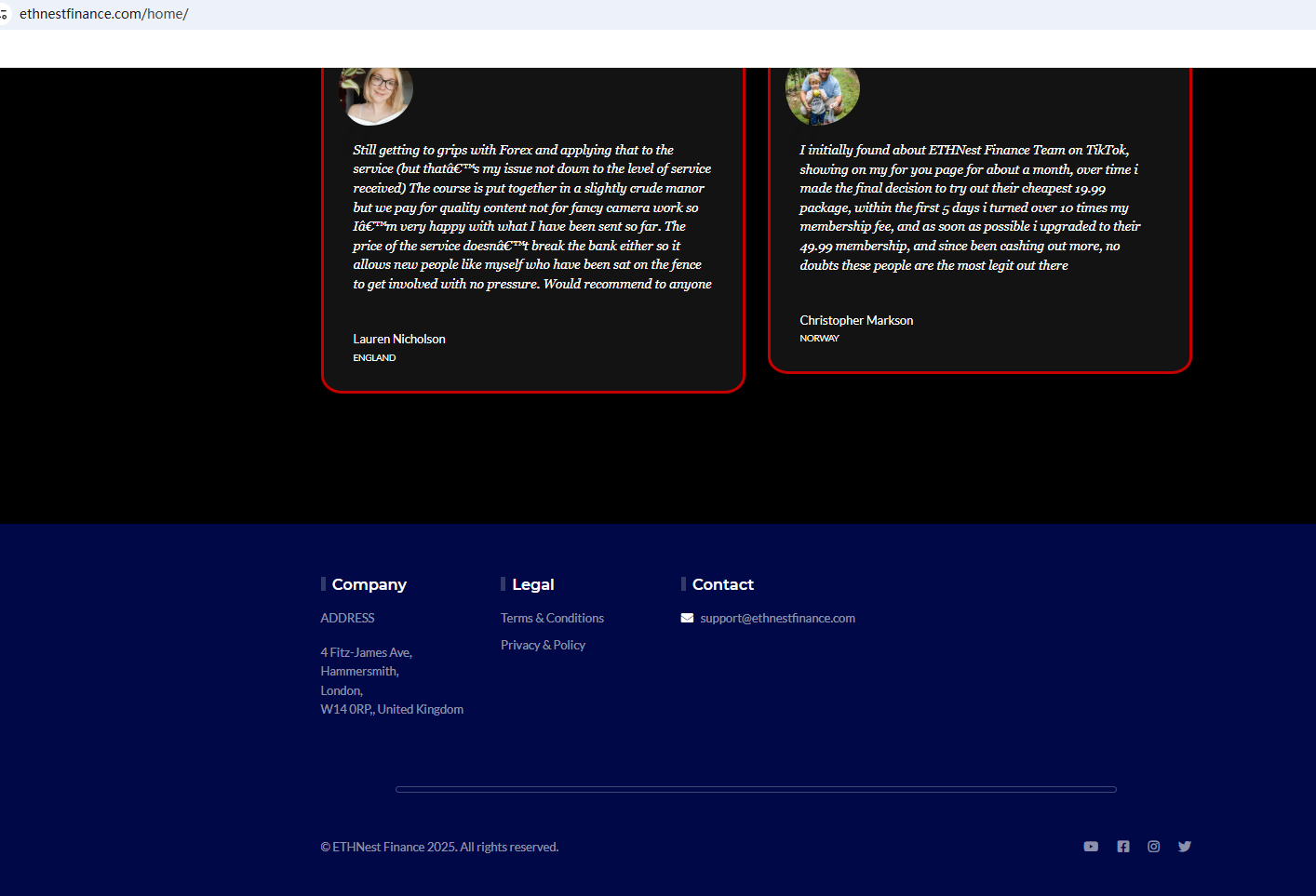
Task: Open the Terms & Conditions link
Action: coord(552,618)
